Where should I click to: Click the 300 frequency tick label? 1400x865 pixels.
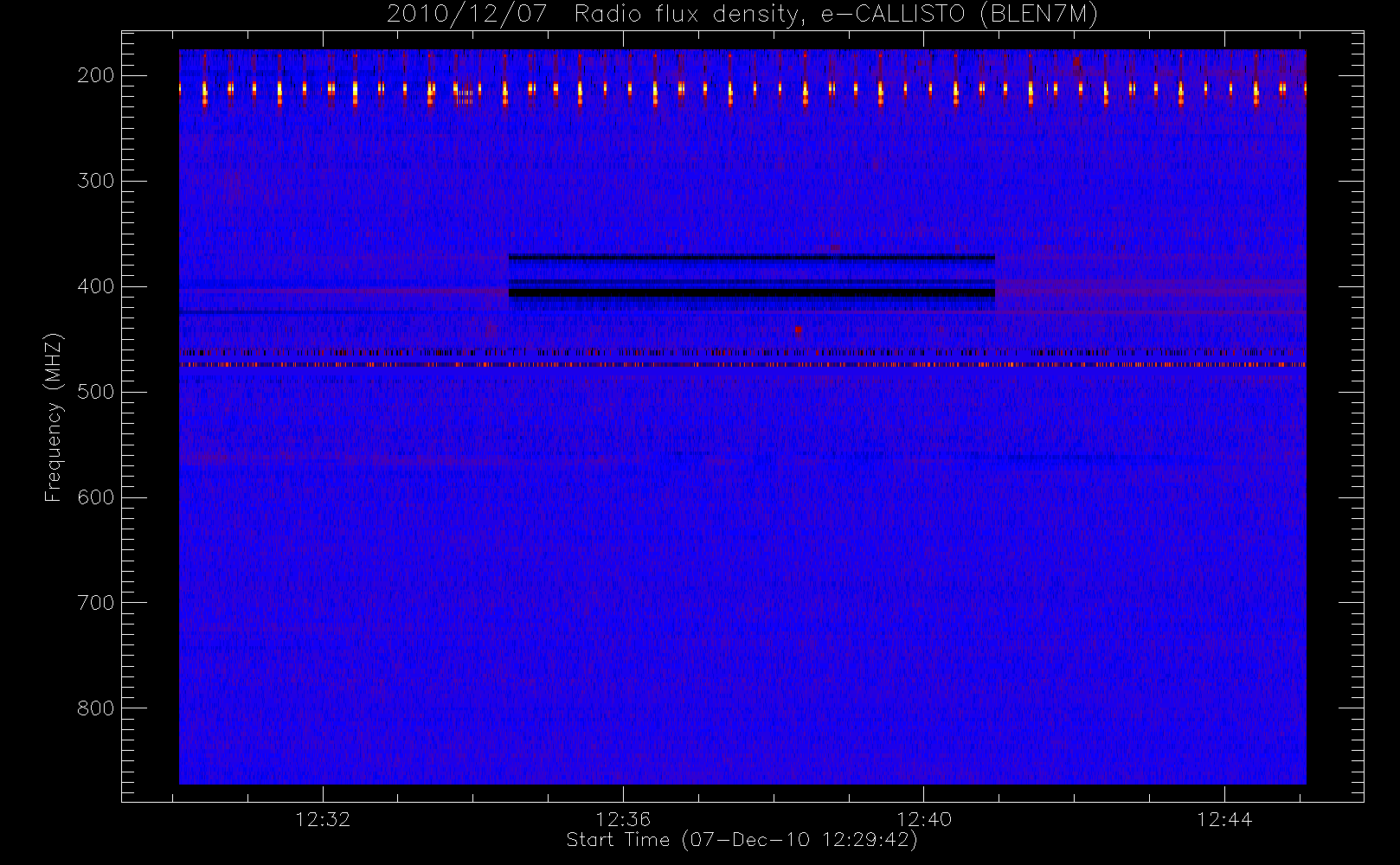point(96,181)
